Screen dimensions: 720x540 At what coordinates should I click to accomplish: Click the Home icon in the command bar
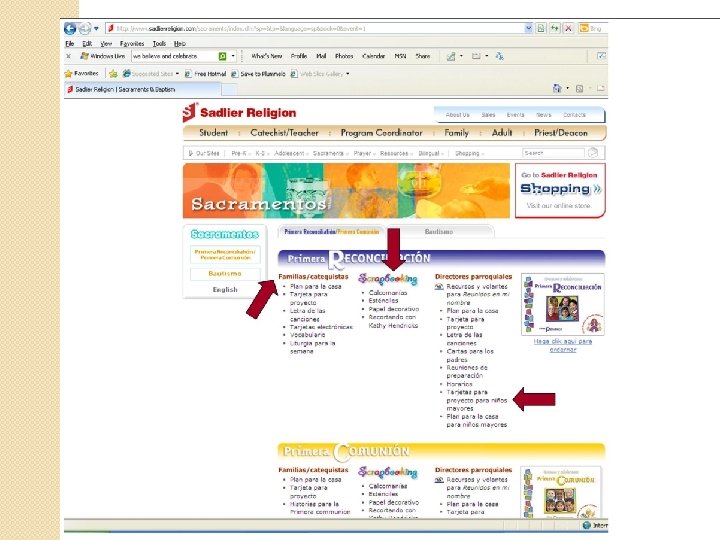tap(557, 88)
